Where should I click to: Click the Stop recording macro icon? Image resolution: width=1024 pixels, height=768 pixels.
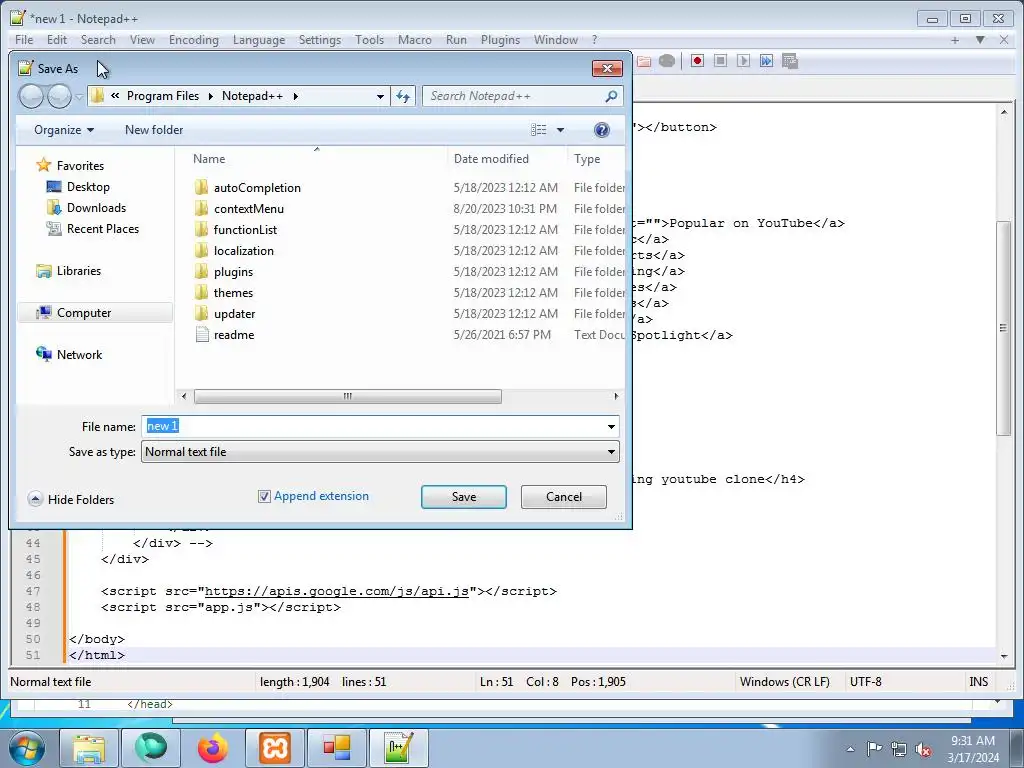tap(720, 61)
